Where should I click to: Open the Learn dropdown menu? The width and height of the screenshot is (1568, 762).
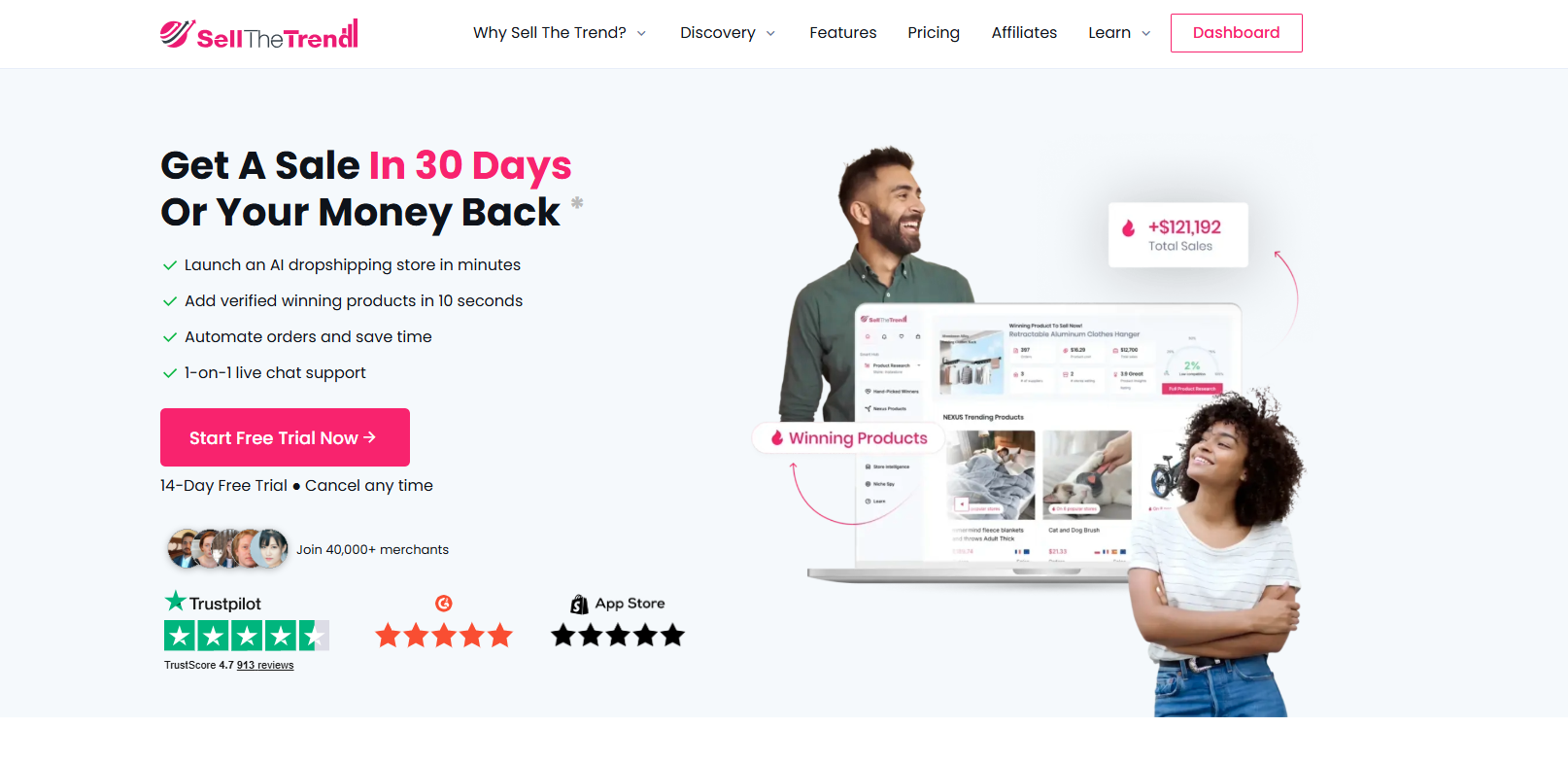click(1120, 33)
